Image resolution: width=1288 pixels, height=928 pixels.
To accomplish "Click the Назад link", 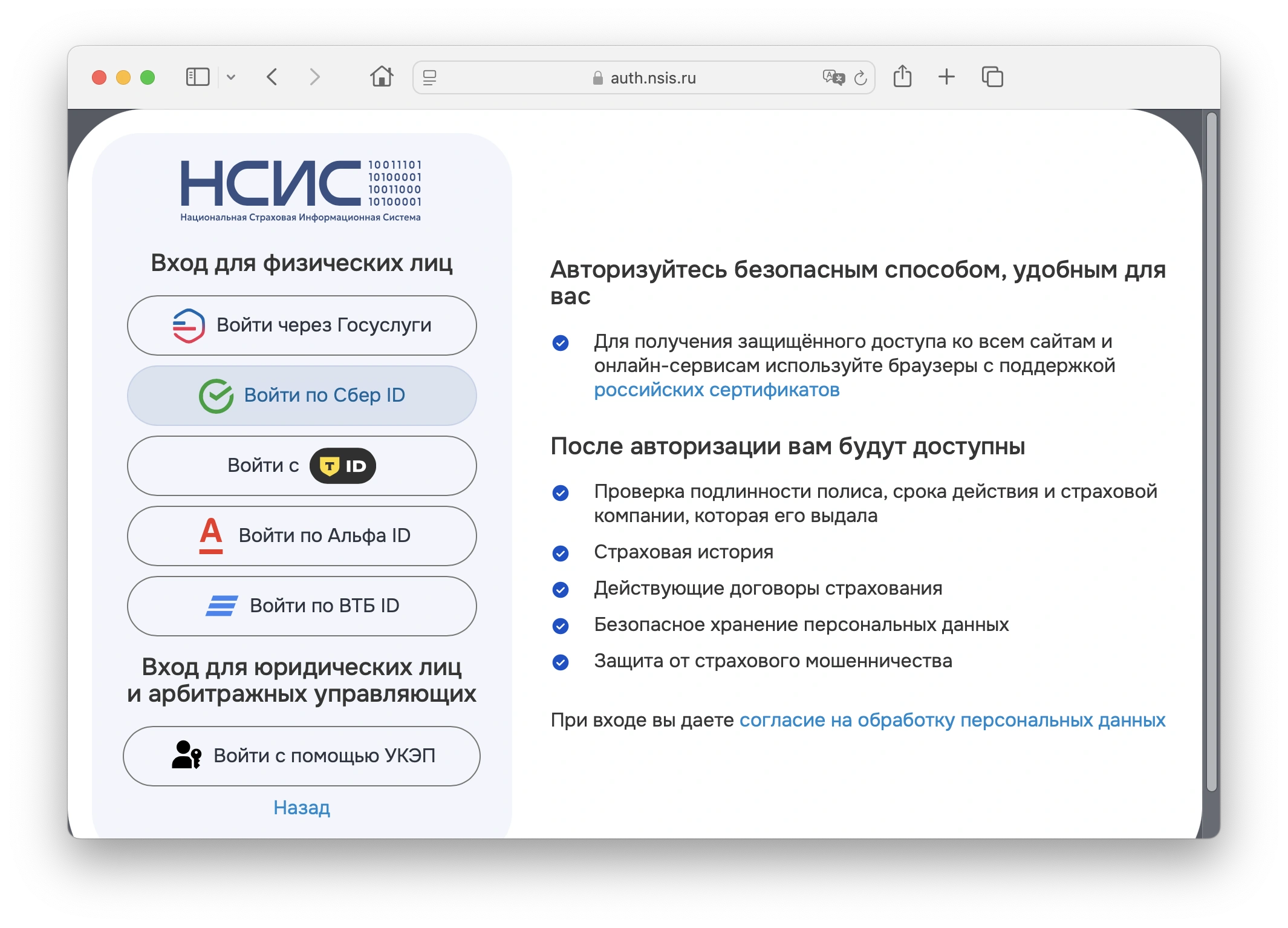I will [302, 808].
